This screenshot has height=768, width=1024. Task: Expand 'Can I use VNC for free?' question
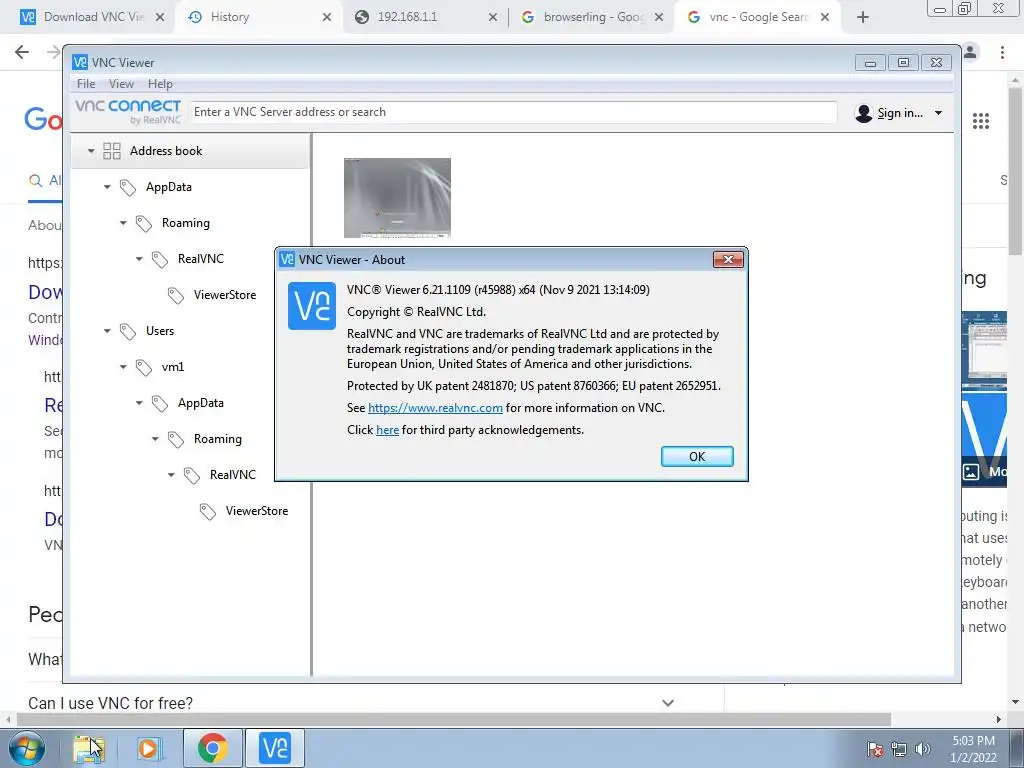click(x=667, y=703)
